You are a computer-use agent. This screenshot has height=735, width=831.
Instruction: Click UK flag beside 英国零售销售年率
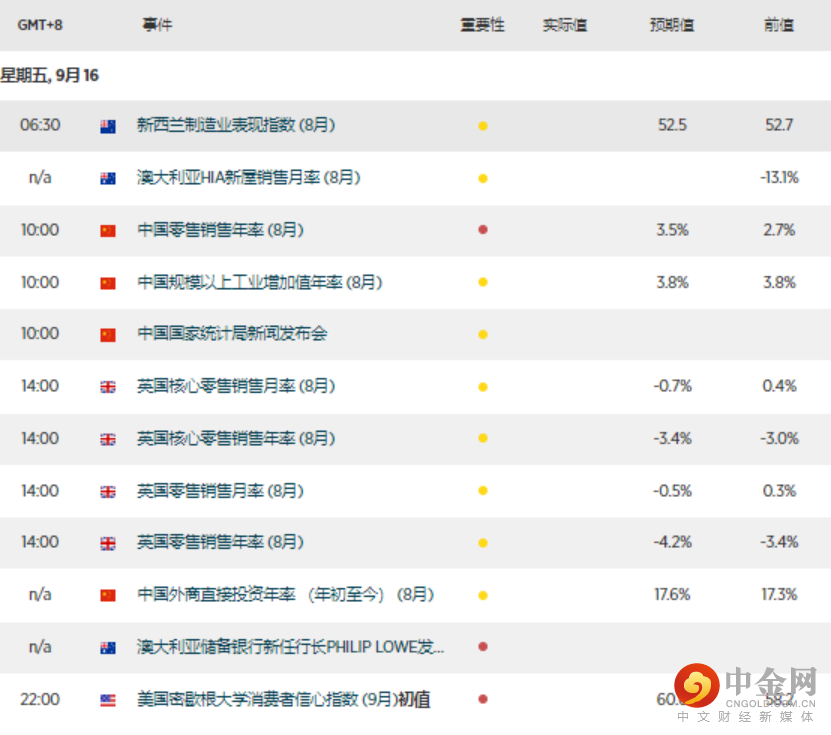pyautogui.click(x=108, y=544)
